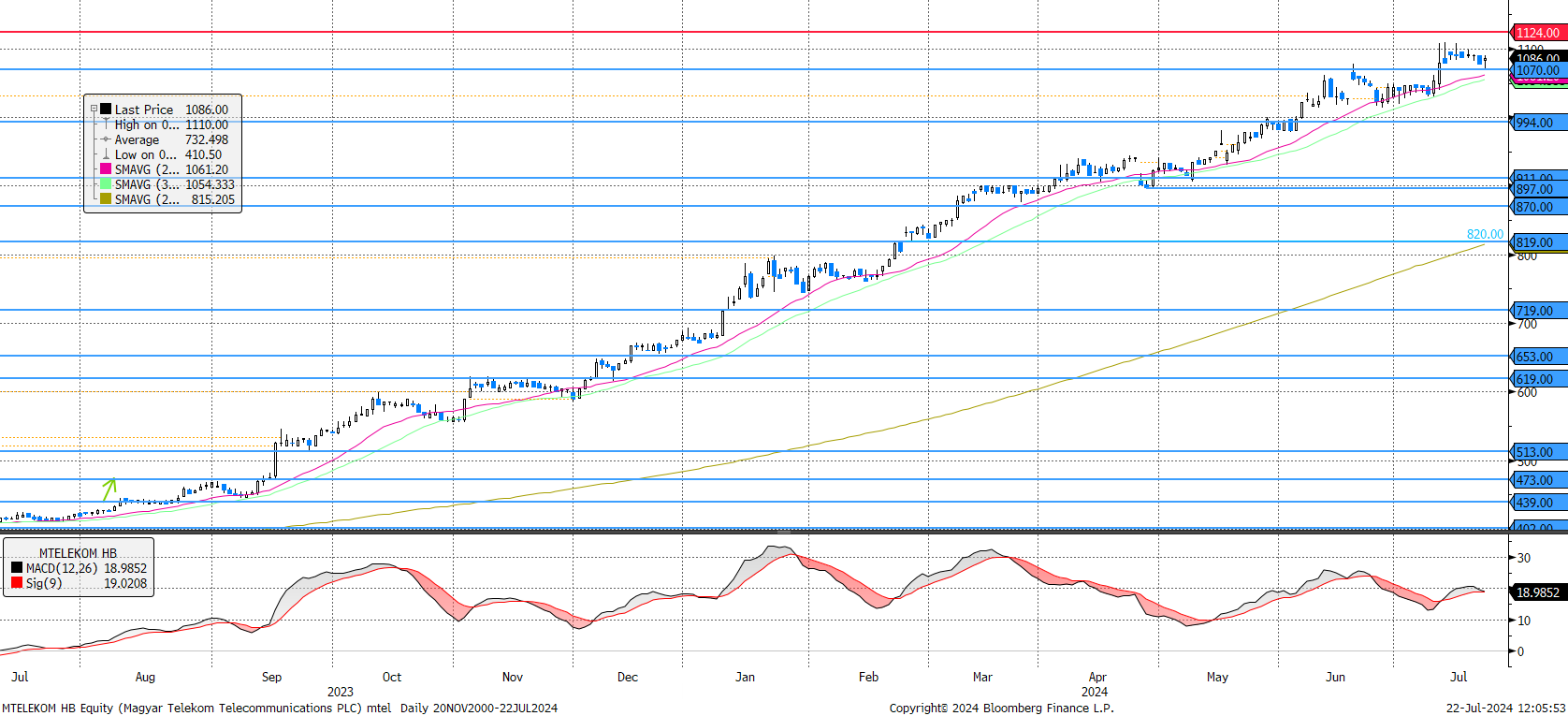Click the 22-Jul-2024 12:05:53 timestamp
This screenshot has width=1568, height=716.
click(1505, 708)
